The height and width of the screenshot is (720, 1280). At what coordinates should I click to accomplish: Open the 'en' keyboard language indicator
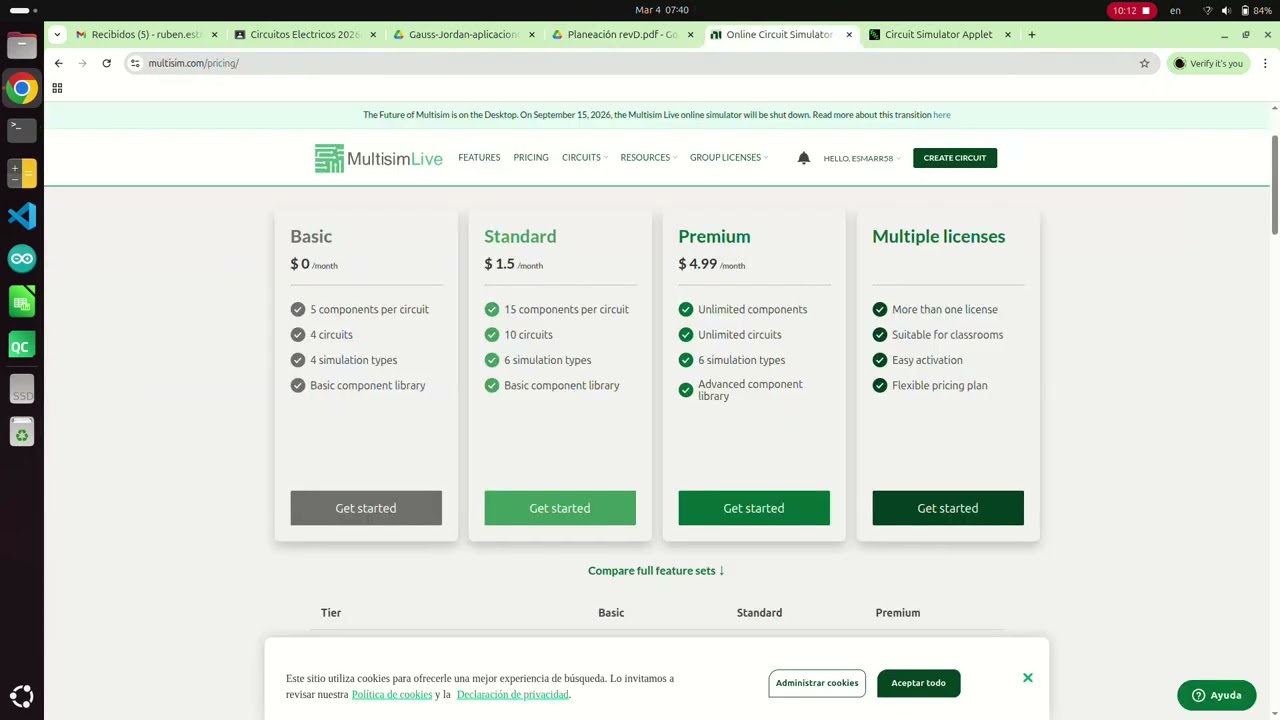click(x=1175, y=10)
